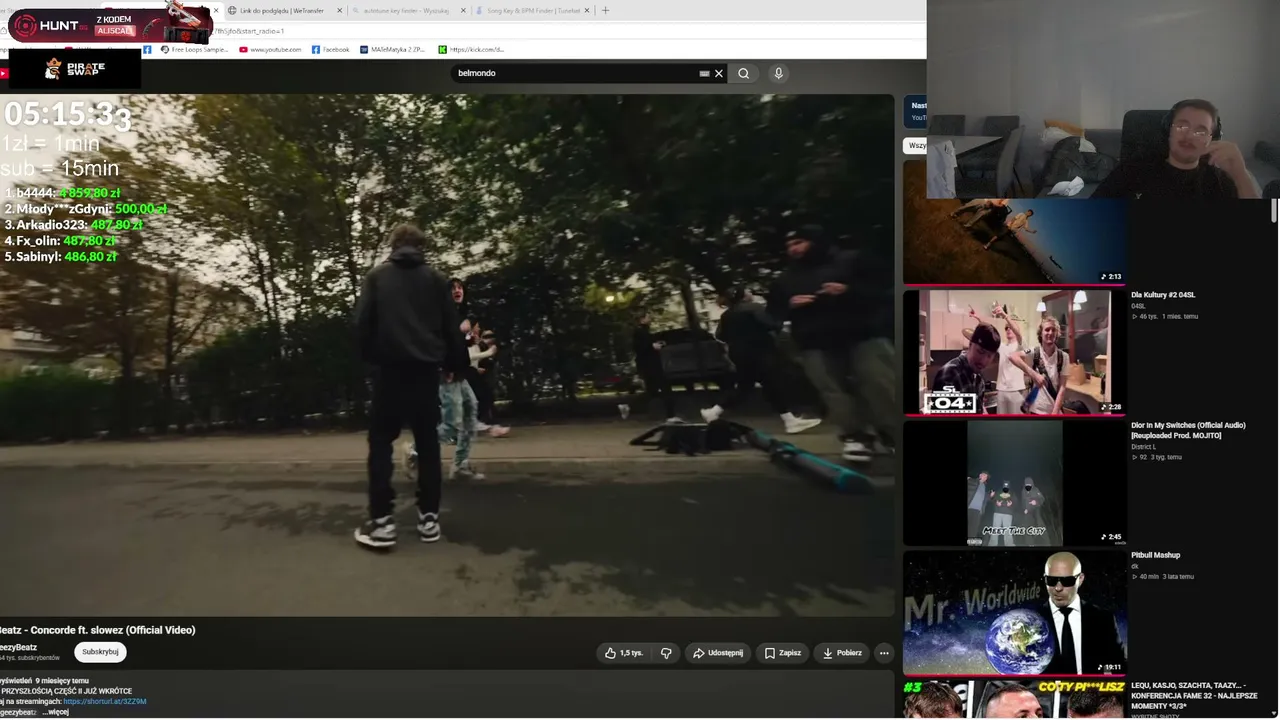
Task: Open the kick.com bookmark
Action: pos(471,49)
